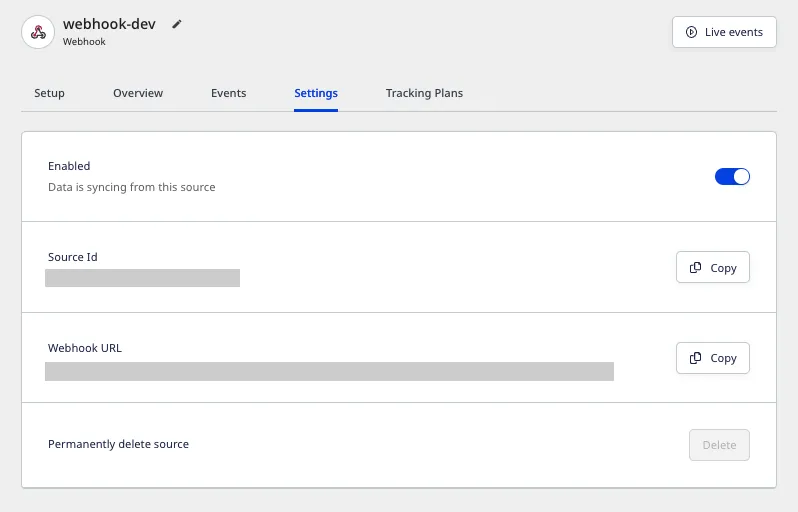Disable the source with Enabled toggle

732,177
